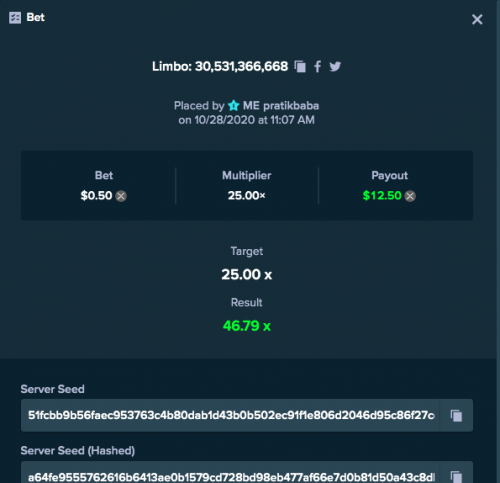This screenshot has height=483, width=500.
Task: Click the 46.79 x result value
Action: click(247, 326)
